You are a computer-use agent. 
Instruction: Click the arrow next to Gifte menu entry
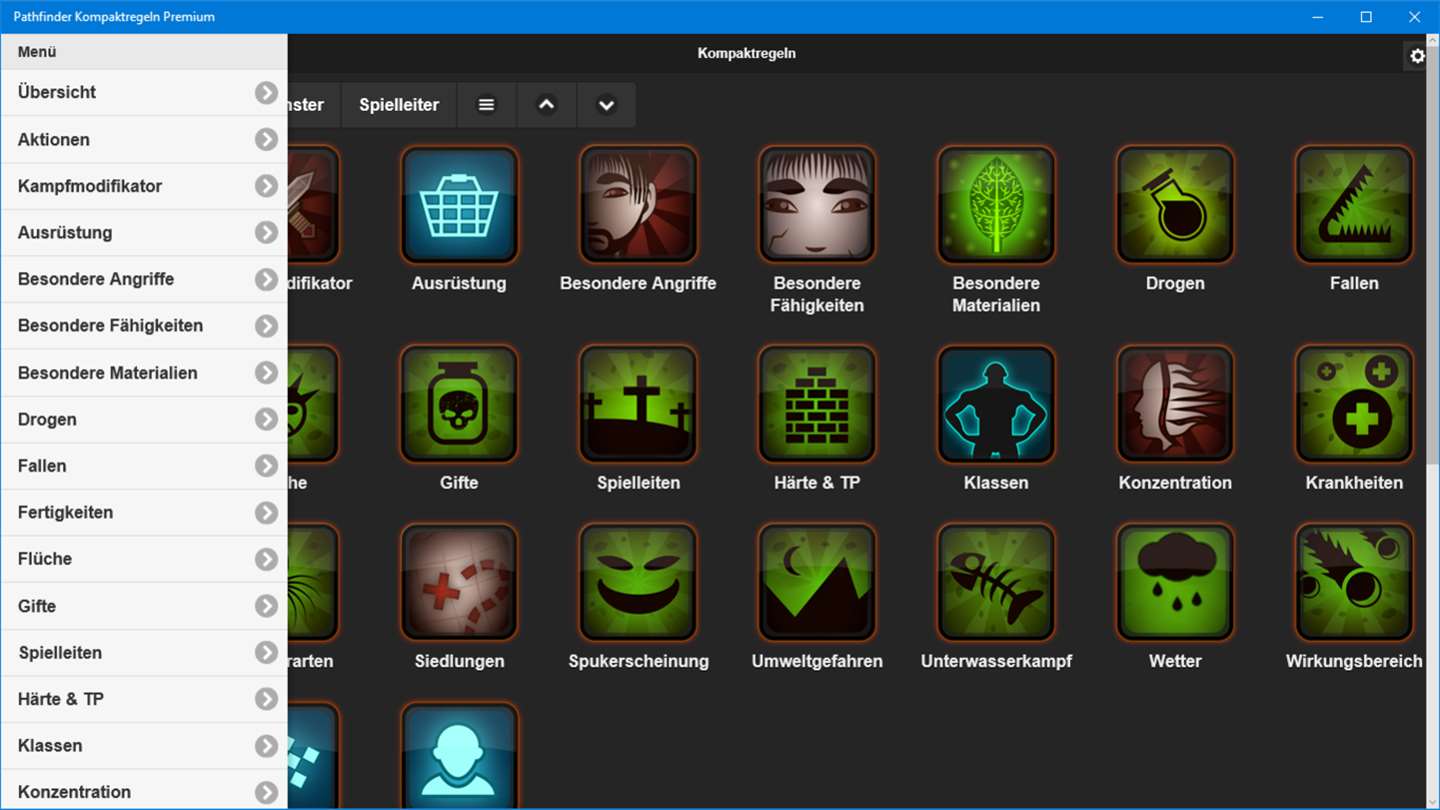[266, 606]
